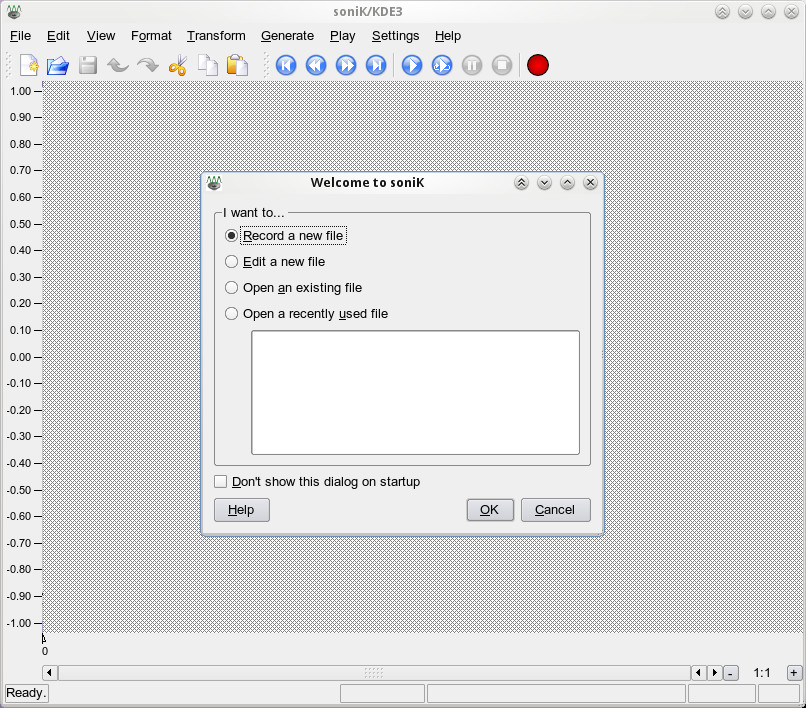Click the fast forward playback icon
The height and width of the screenshot is (708, 806).
coord(346,65)
